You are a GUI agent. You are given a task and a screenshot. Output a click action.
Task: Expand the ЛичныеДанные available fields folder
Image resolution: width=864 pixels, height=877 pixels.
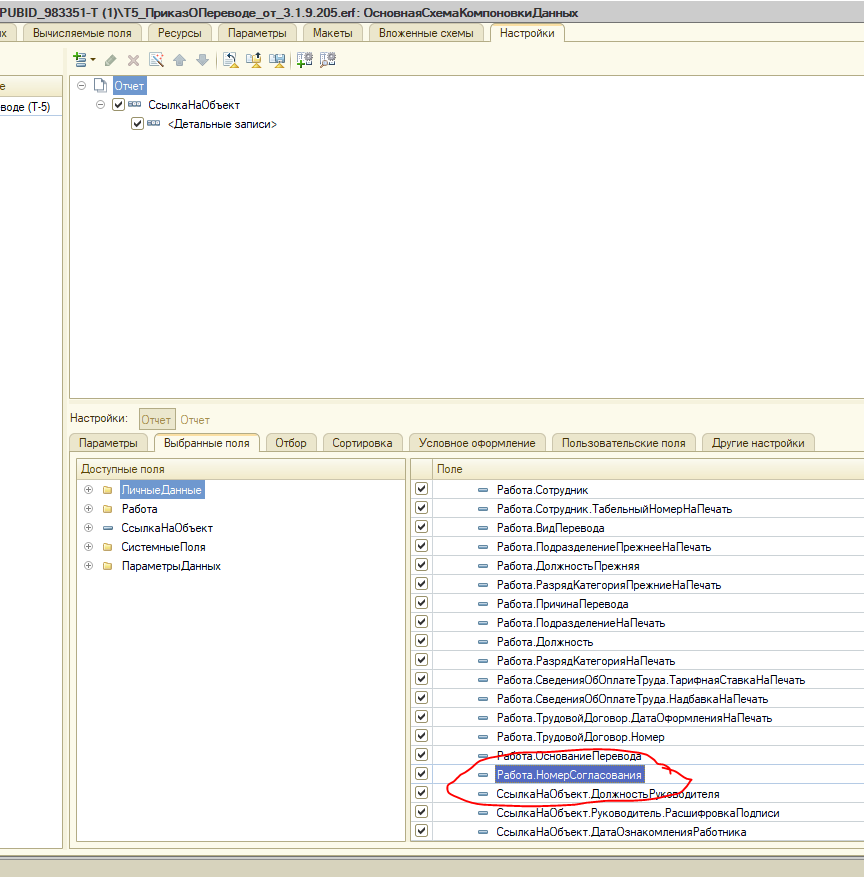pyautogui.click(x=88, y=489)
